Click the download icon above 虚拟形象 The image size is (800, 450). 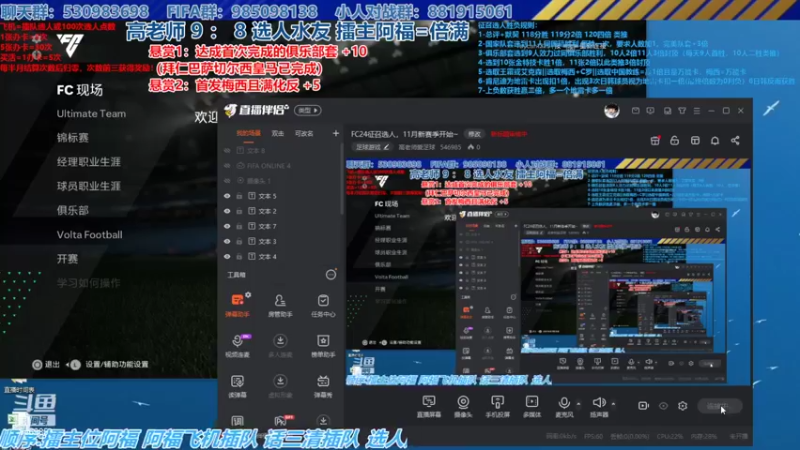pyautogui.click(x=280, y=381)
